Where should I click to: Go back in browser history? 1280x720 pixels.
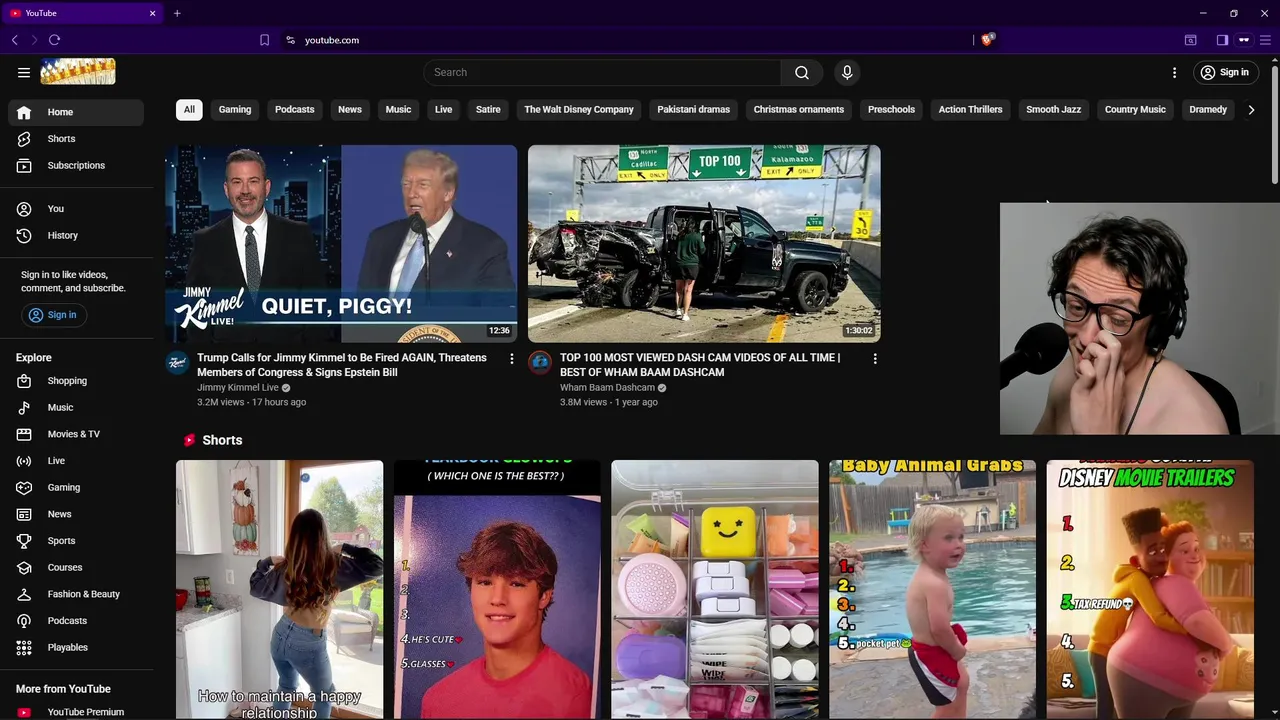click(x=15, y=40)
